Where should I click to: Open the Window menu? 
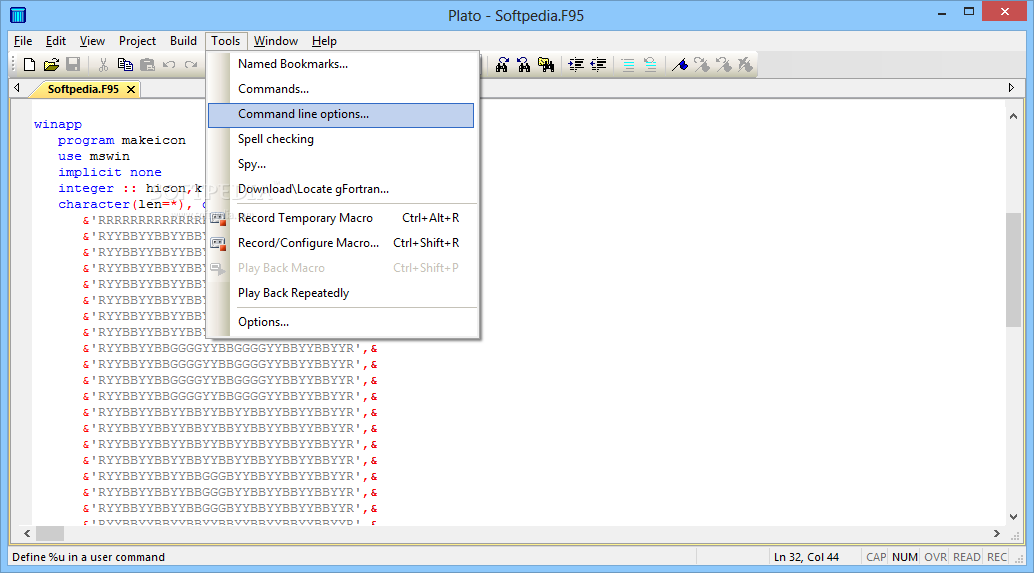click(x=276, y=41)
